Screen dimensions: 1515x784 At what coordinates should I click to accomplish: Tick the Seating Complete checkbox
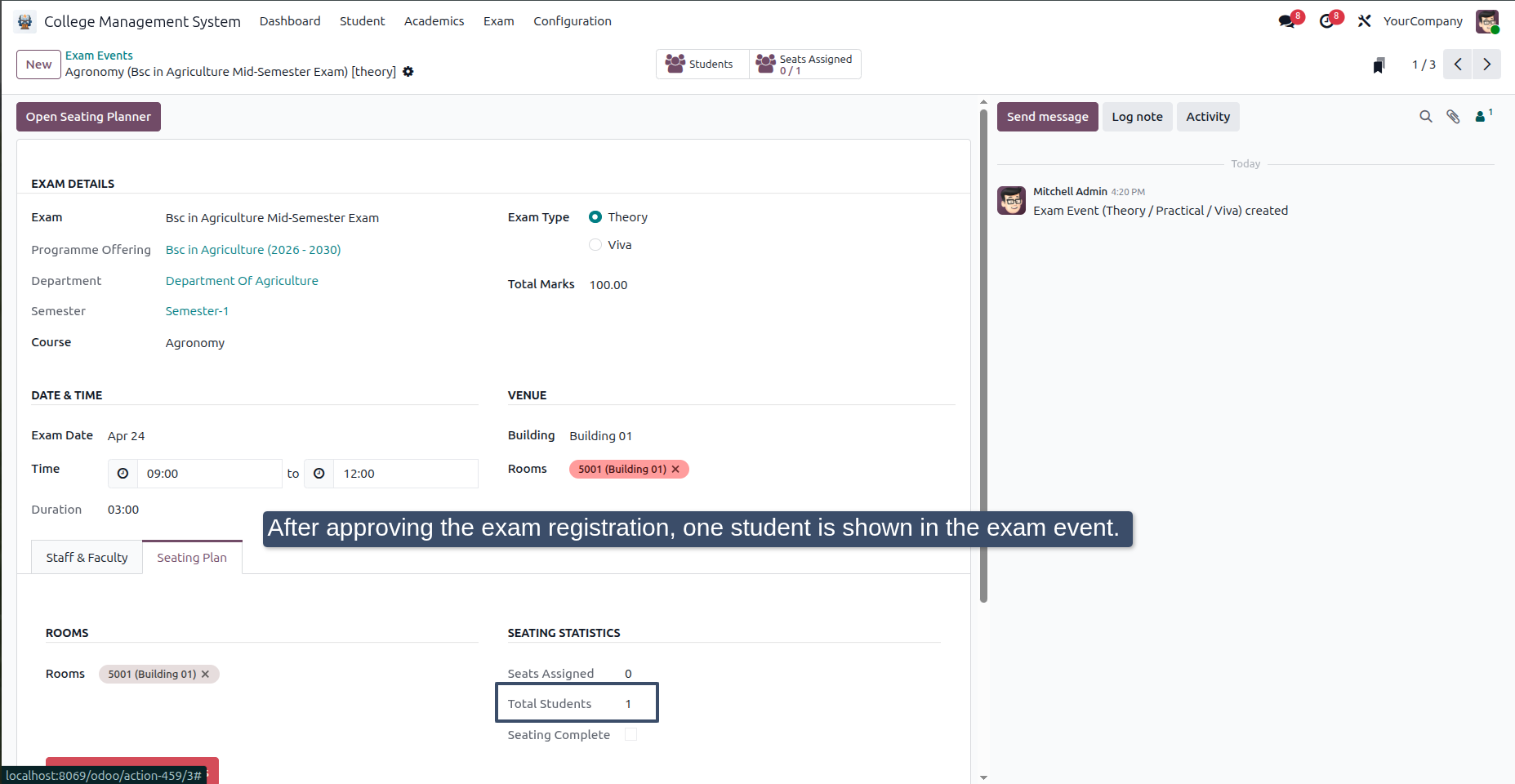pos(631,735)
